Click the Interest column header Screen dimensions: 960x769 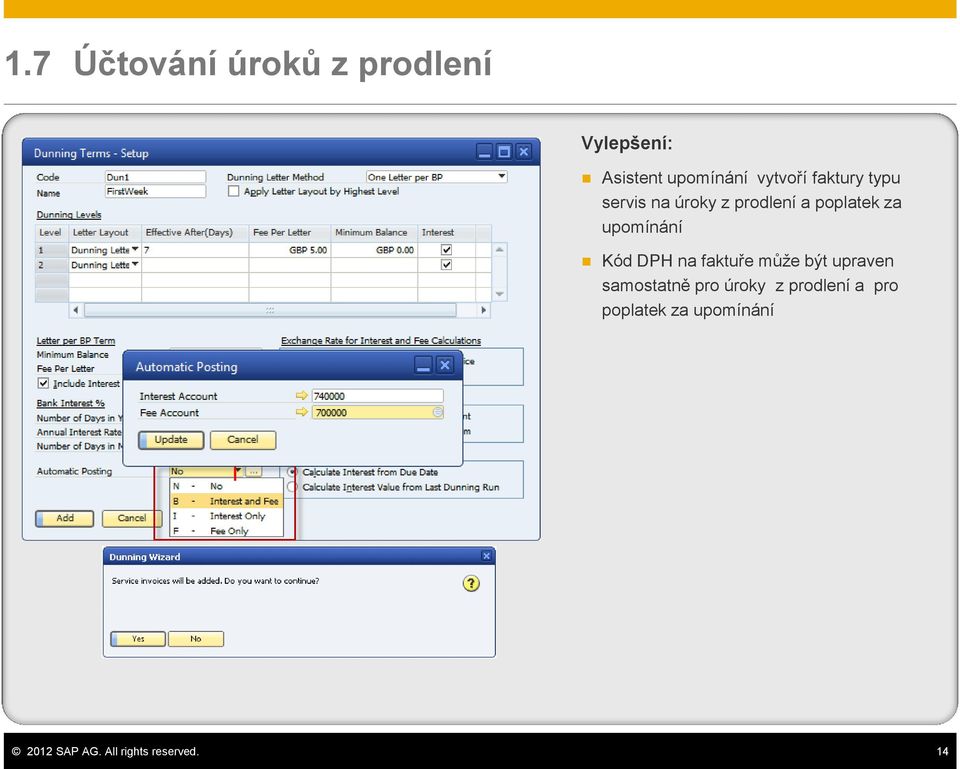pos(446,233)
